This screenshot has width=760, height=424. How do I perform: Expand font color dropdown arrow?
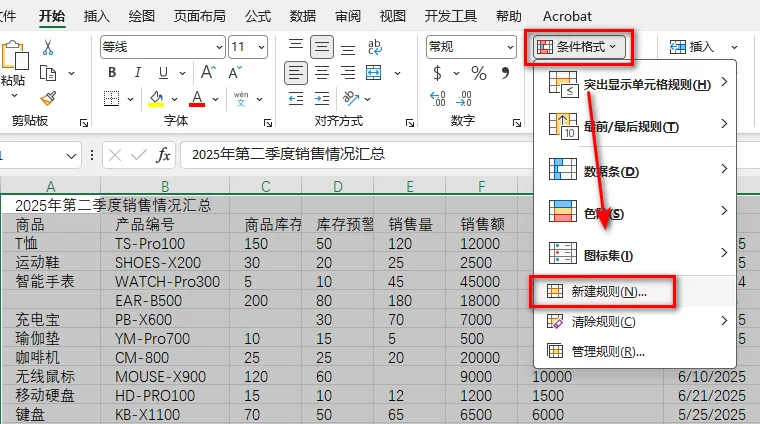tap(215, 99)
